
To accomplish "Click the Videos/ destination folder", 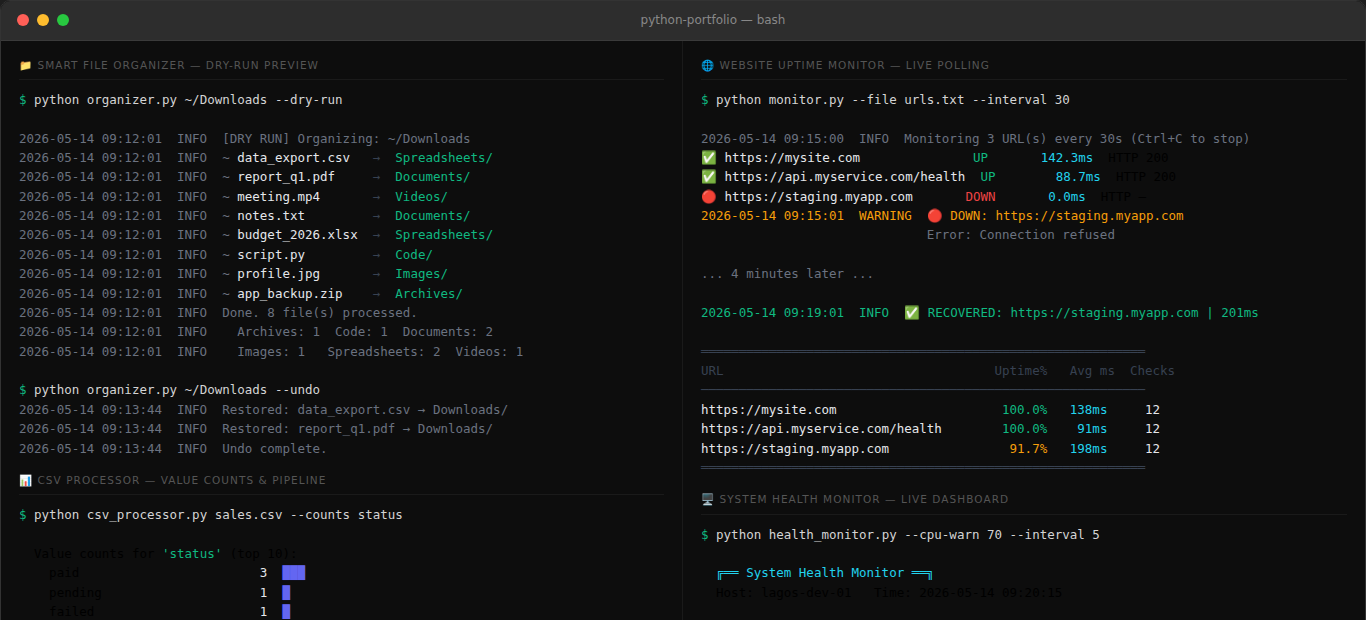I will click(x=421, y=197).
